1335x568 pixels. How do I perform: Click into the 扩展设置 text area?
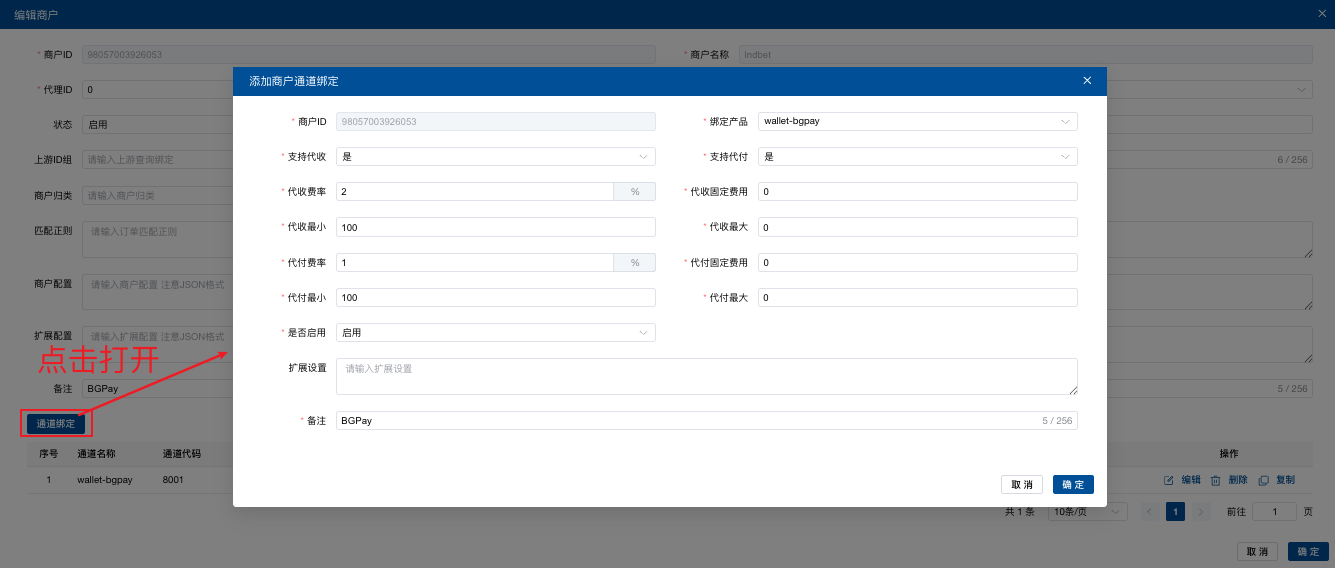pyautogui.click(x=706, y=376)
